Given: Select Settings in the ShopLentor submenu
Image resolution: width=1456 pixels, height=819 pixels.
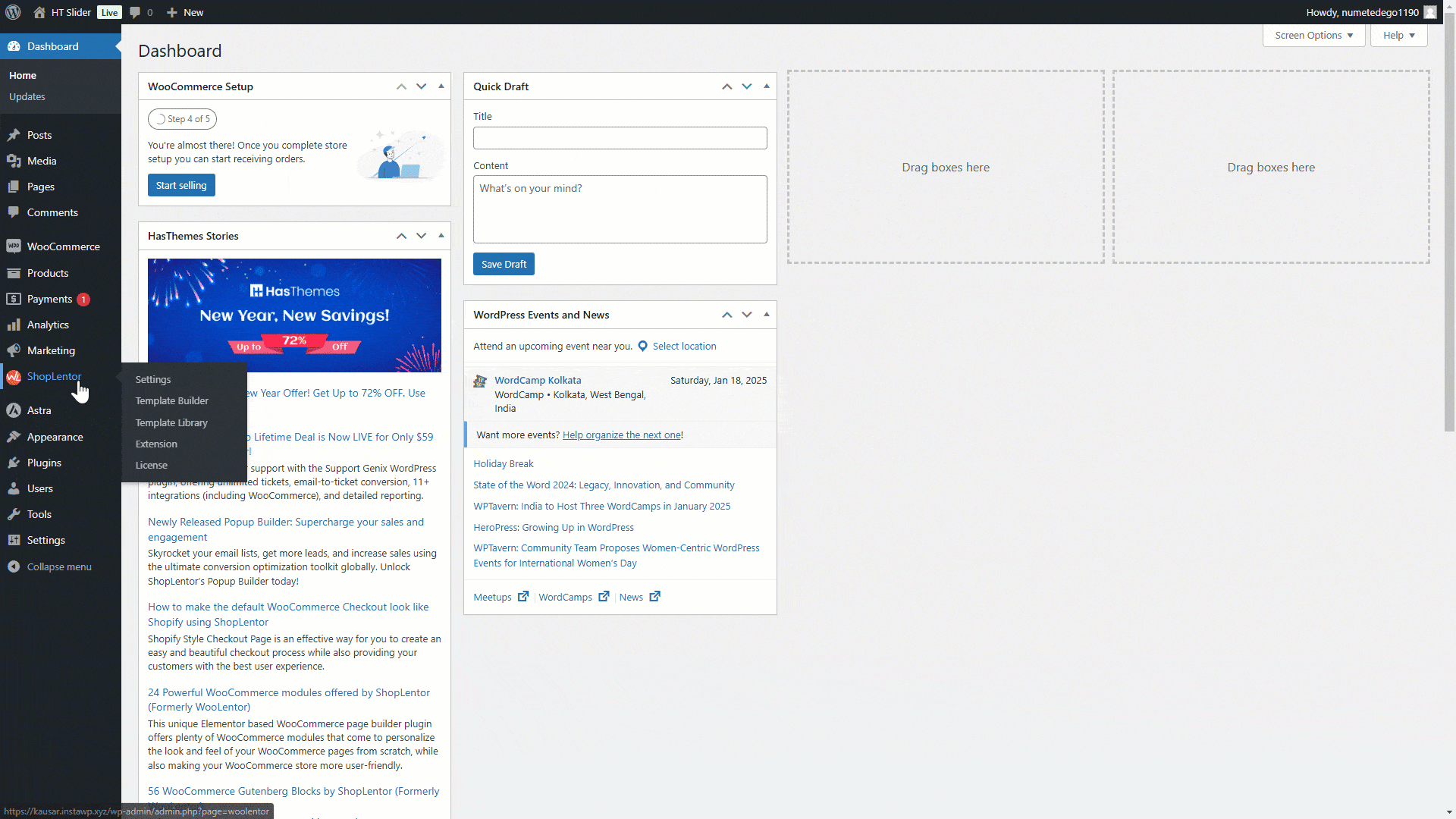Looking at the screenshot, I should [152, 379].
